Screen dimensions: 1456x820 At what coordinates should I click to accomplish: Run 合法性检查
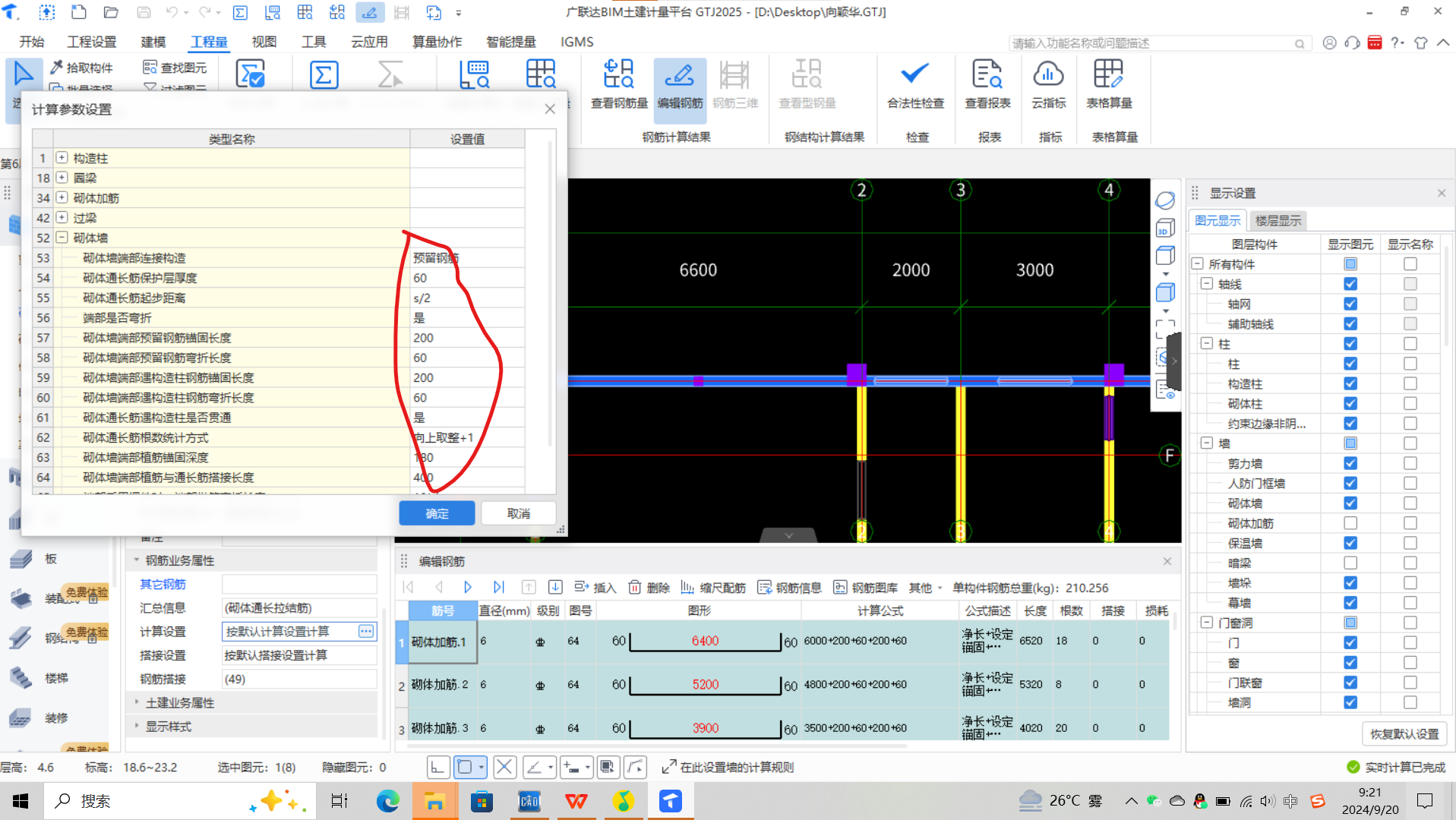915,84
